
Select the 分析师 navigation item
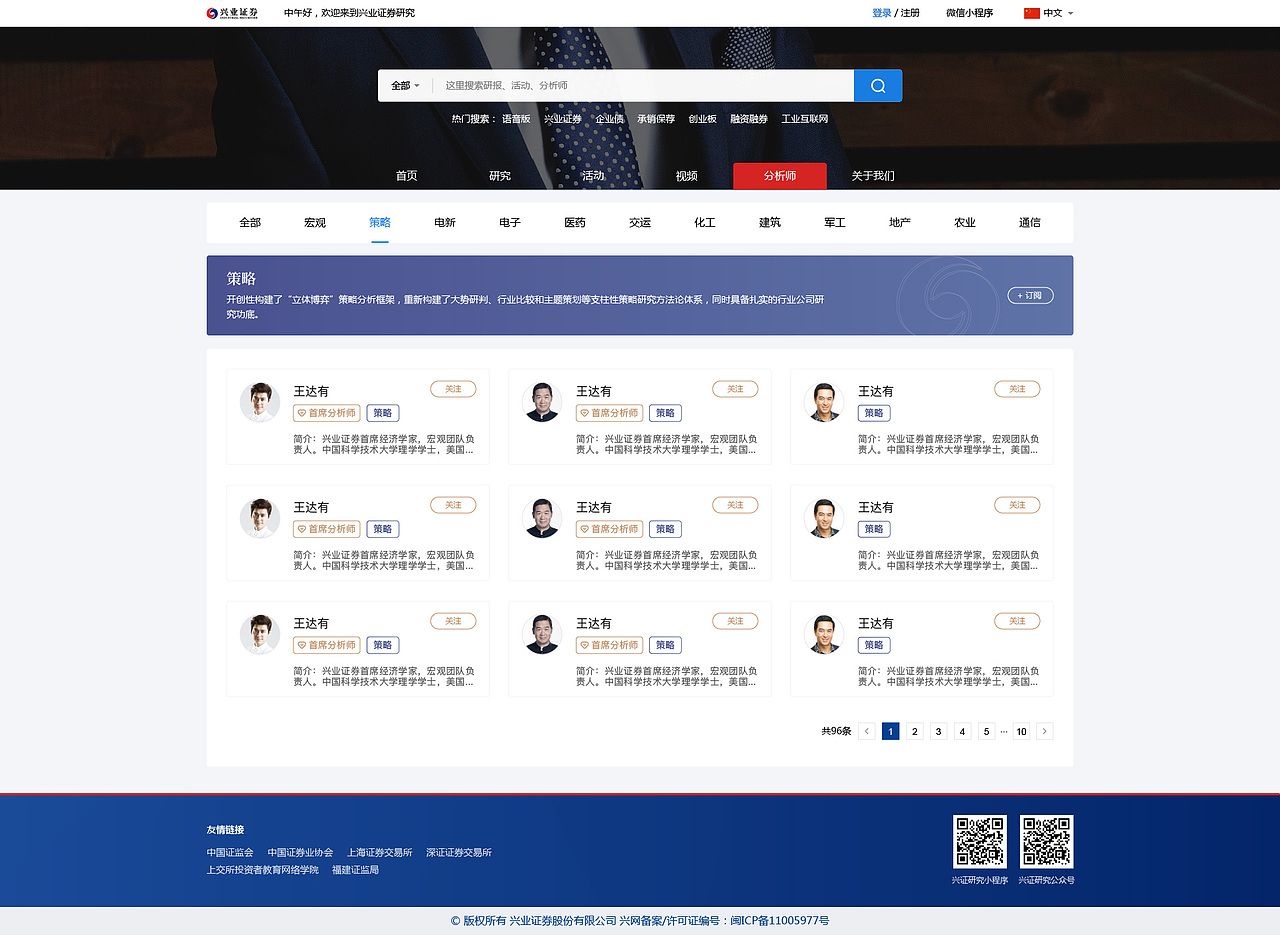click(x=780, y=176)
